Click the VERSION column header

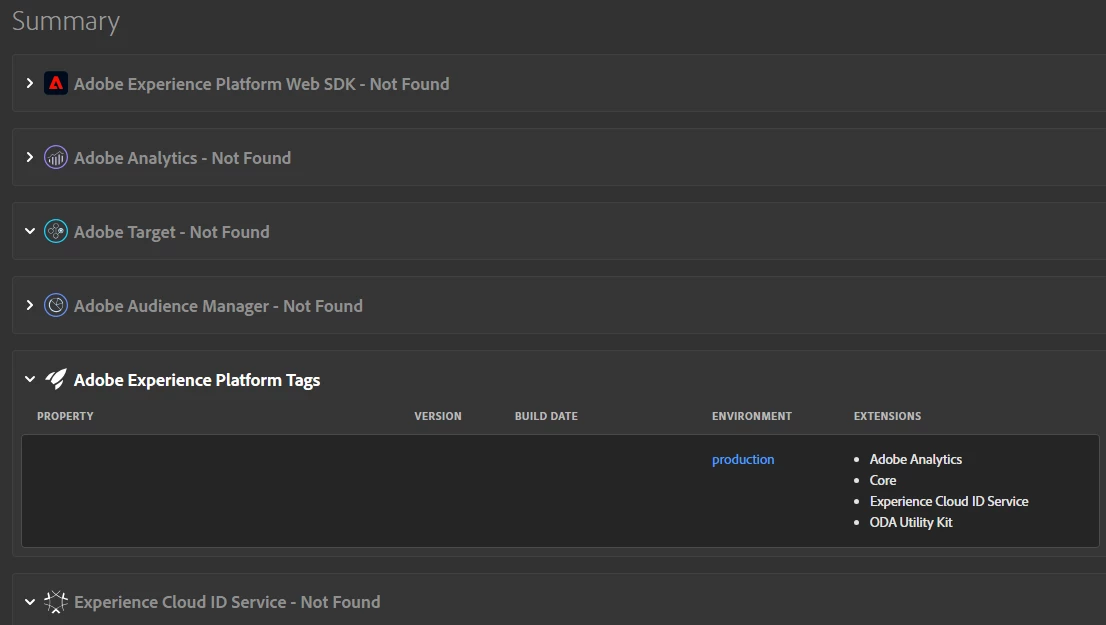(438, 416)
